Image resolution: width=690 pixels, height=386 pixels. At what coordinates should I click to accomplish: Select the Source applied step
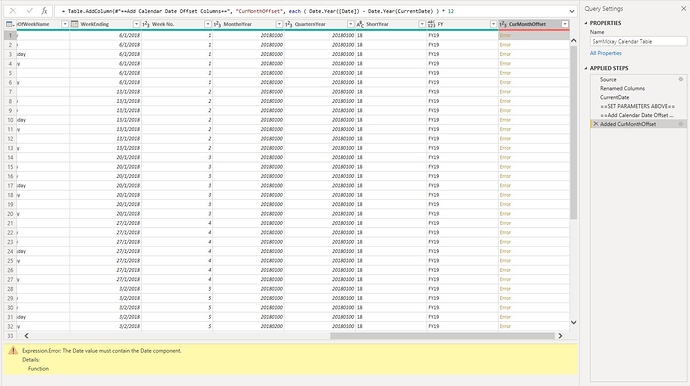[x=638, y=79]
